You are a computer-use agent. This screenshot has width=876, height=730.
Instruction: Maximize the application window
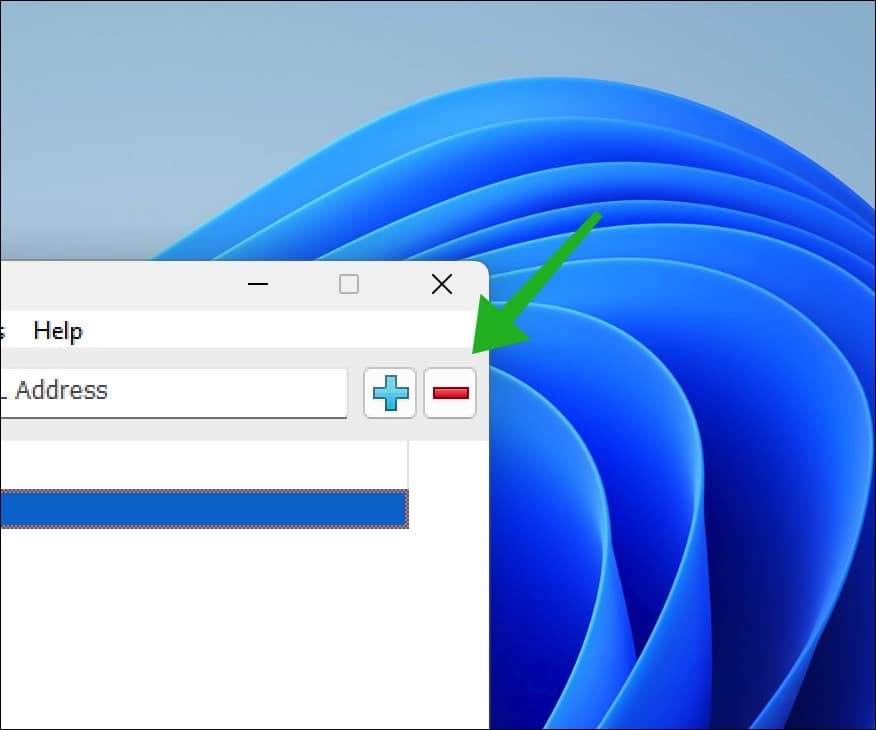(349, 284)
